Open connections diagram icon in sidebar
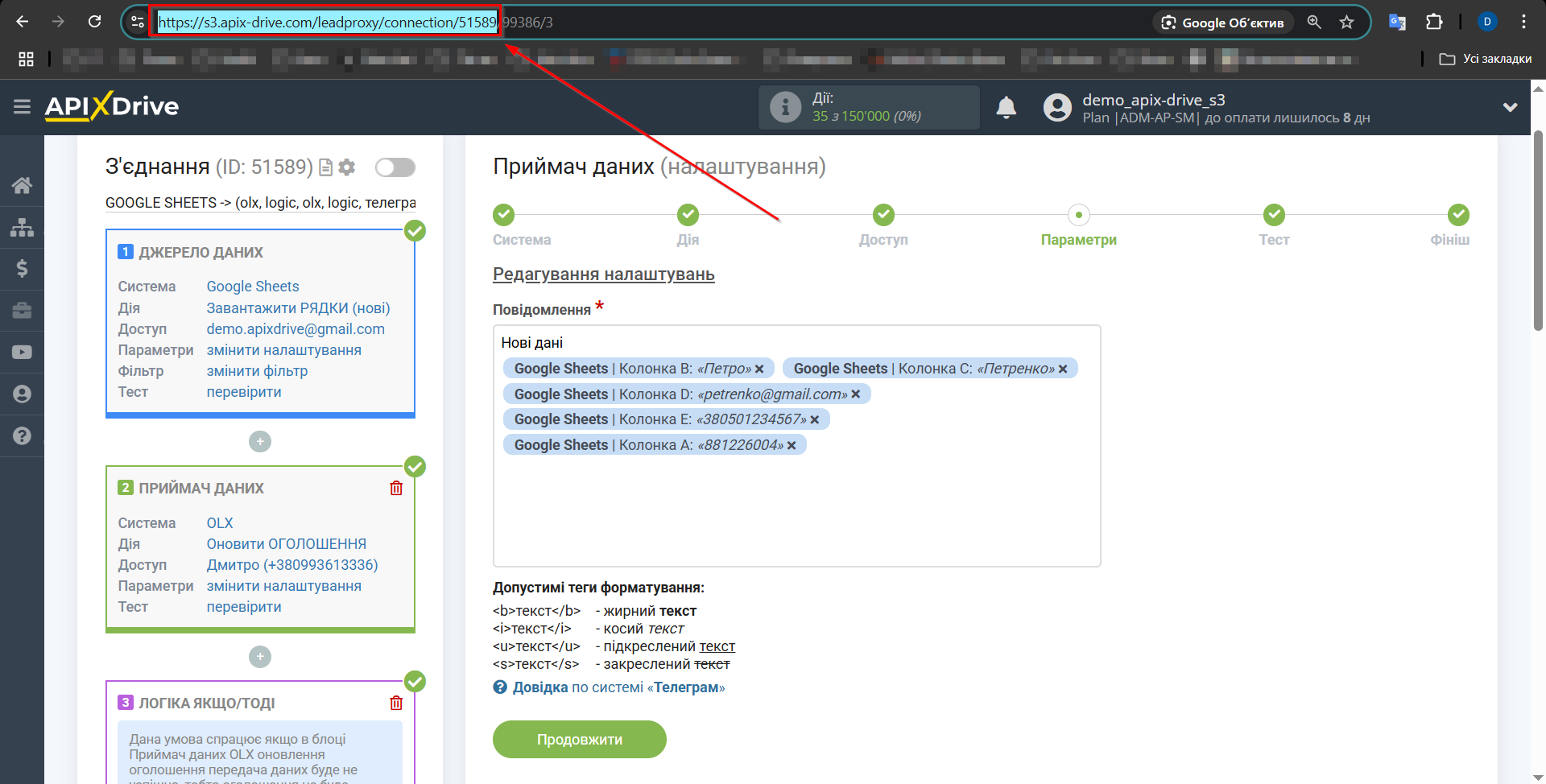This screenshot has width=1546, height=784. [x=22, y=227]
